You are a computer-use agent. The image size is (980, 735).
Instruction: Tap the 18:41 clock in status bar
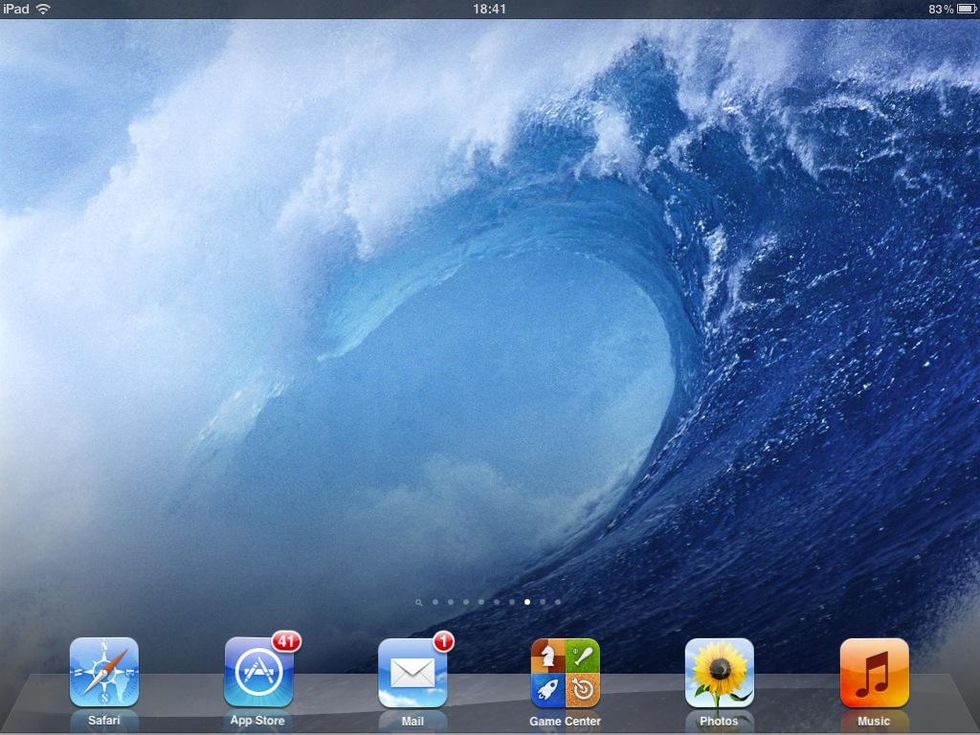[489, 9]
